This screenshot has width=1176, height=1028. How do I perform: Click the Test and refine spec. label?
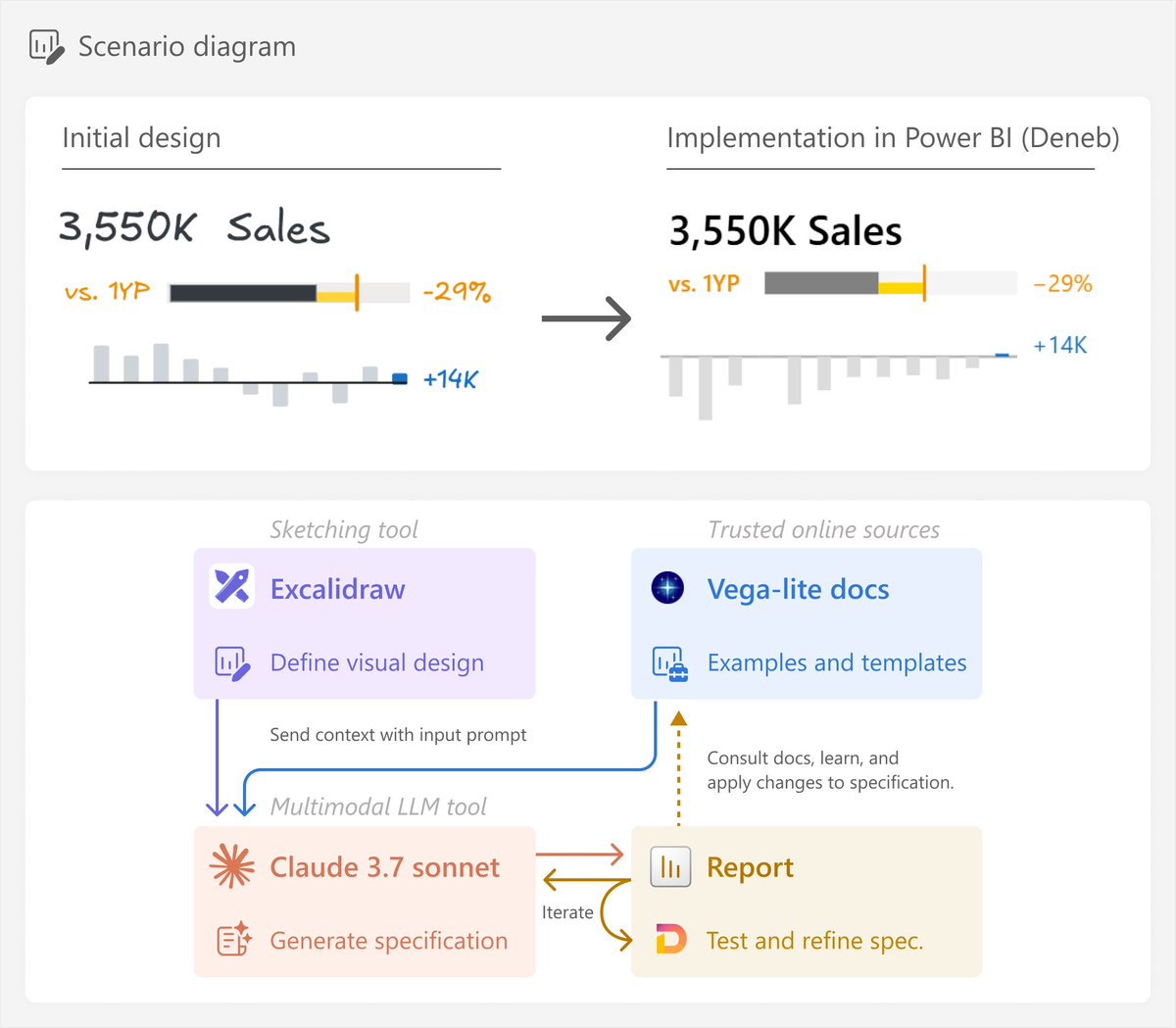click(x=815, y=941)
